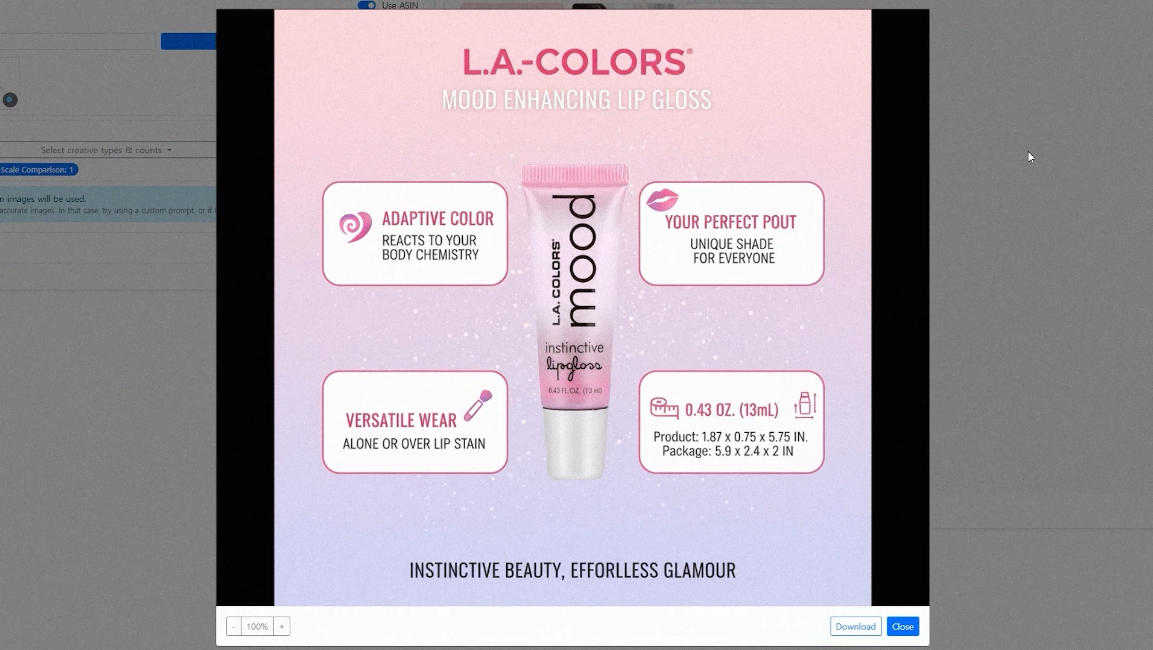
Task: Click the blue info banner about images
Action: [108, 204]
